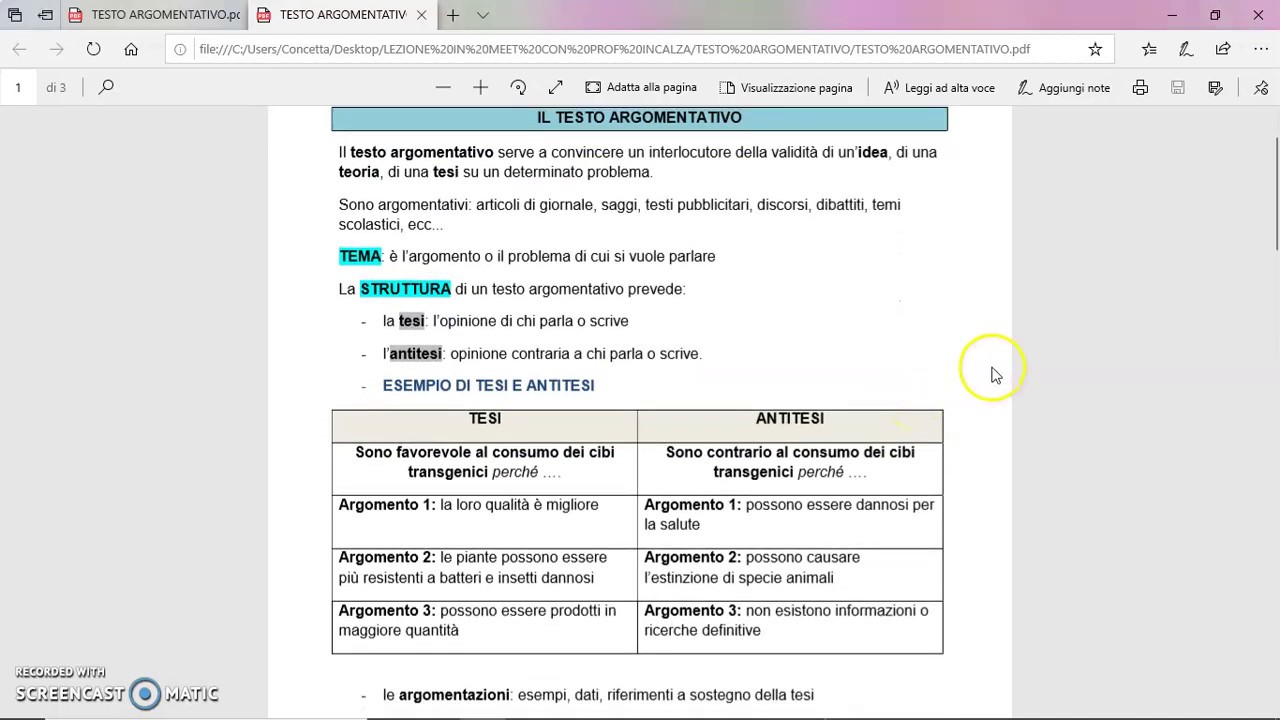Edit the PDF page number field

point(18,88)
